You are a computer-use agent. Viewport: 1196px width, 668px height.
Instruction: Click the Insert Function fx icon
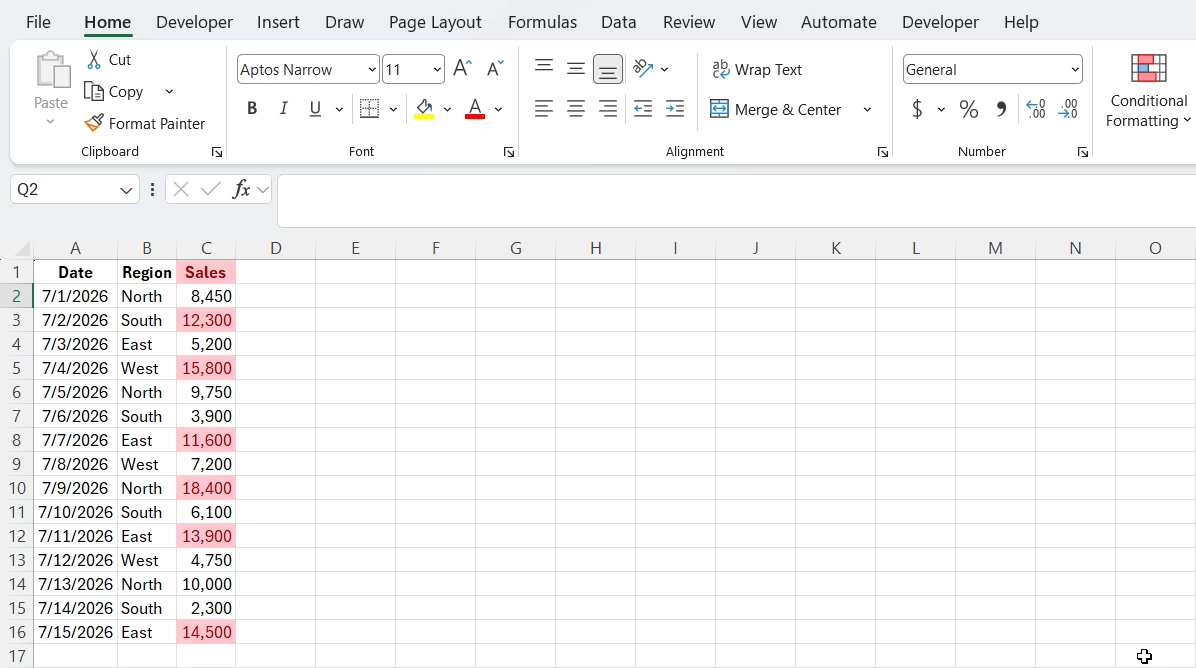click(x=241, y=189)
